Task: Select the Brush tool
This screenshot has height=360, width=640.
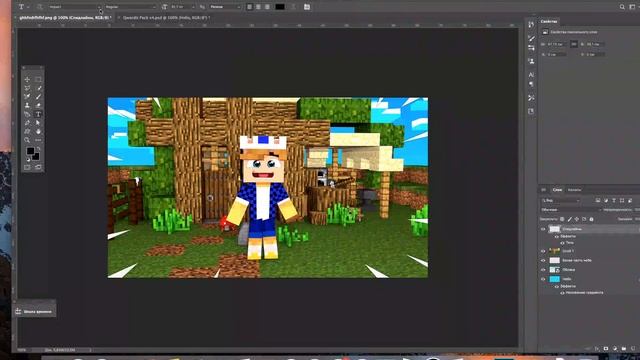Action: [x=39, y=97]
